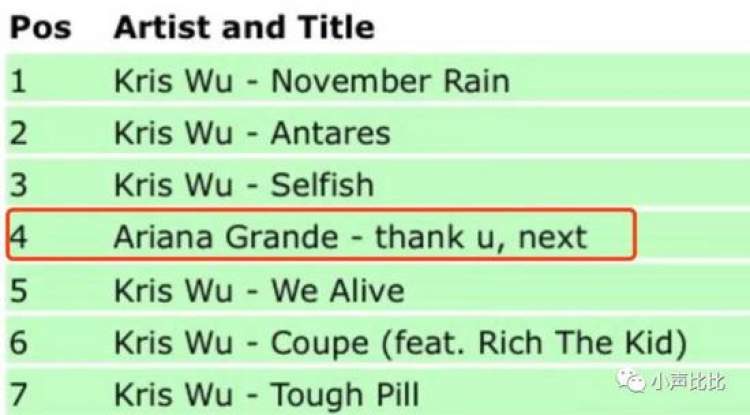This screenshot has height=415, width=750.
Task: Open the 'Selfish' song entry
Action: (322, 185)
